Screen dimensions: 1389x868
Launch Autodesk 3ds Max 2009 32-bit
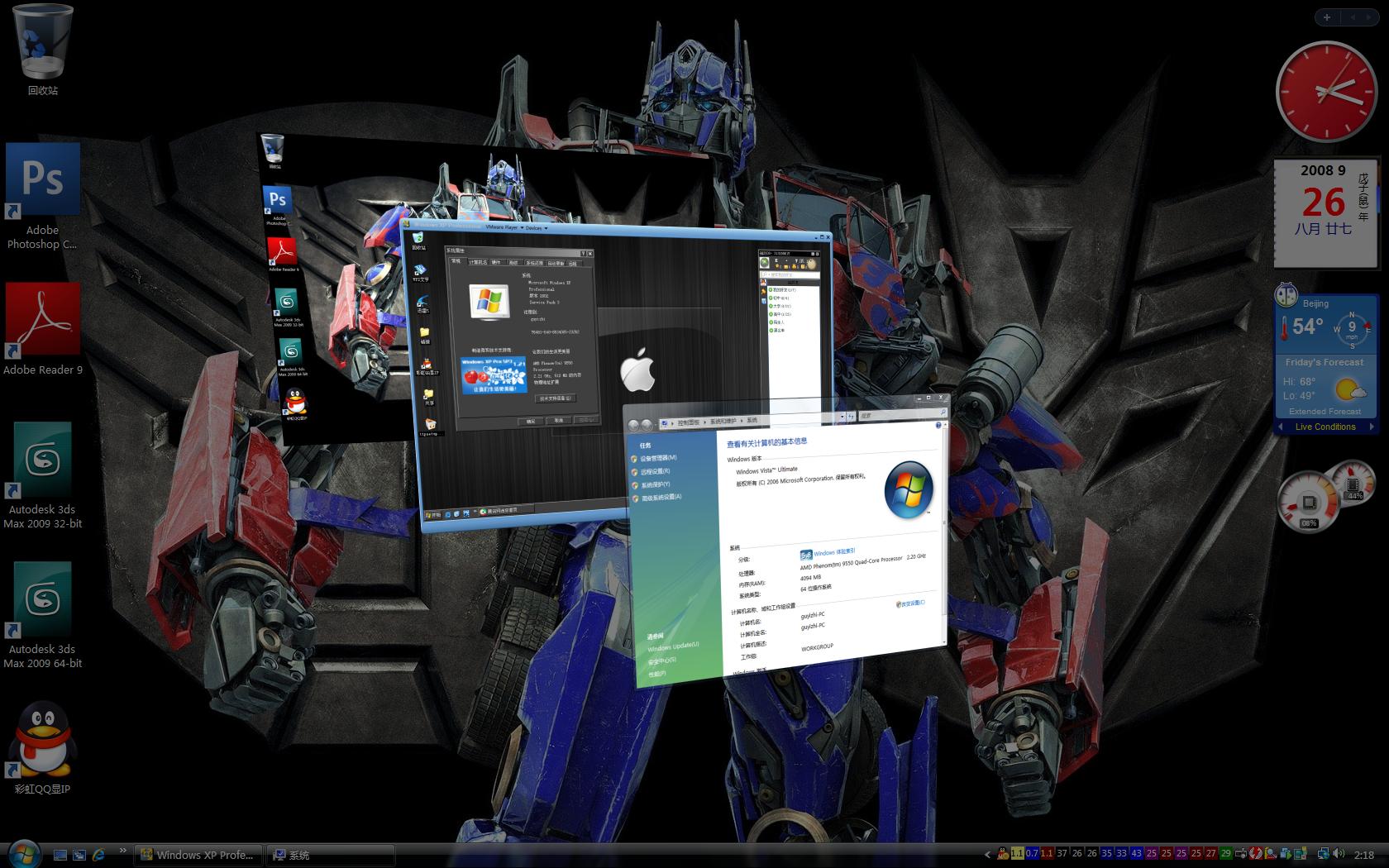42,475
